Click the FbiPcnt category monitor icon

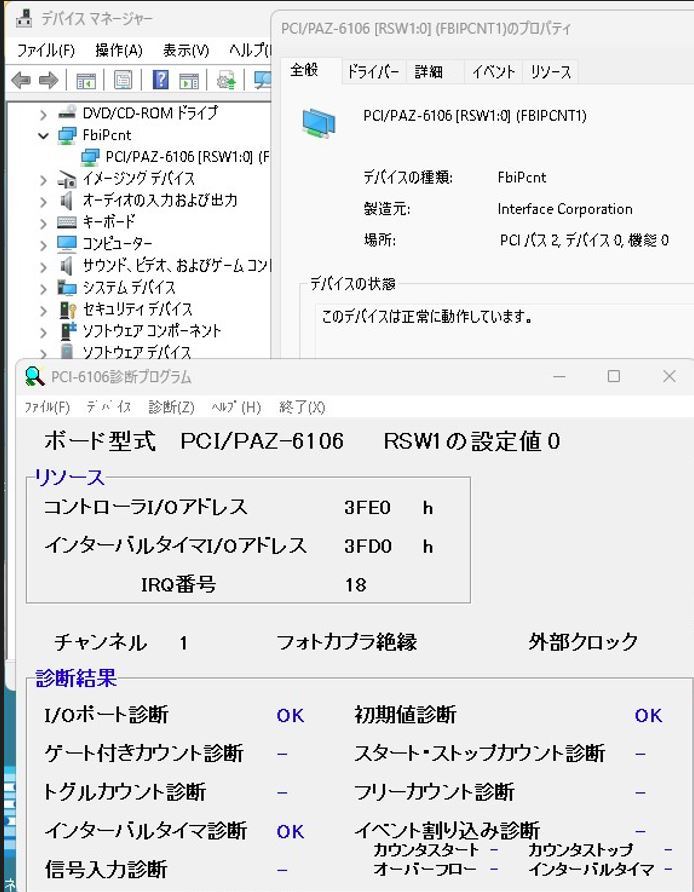click(67, 135)
